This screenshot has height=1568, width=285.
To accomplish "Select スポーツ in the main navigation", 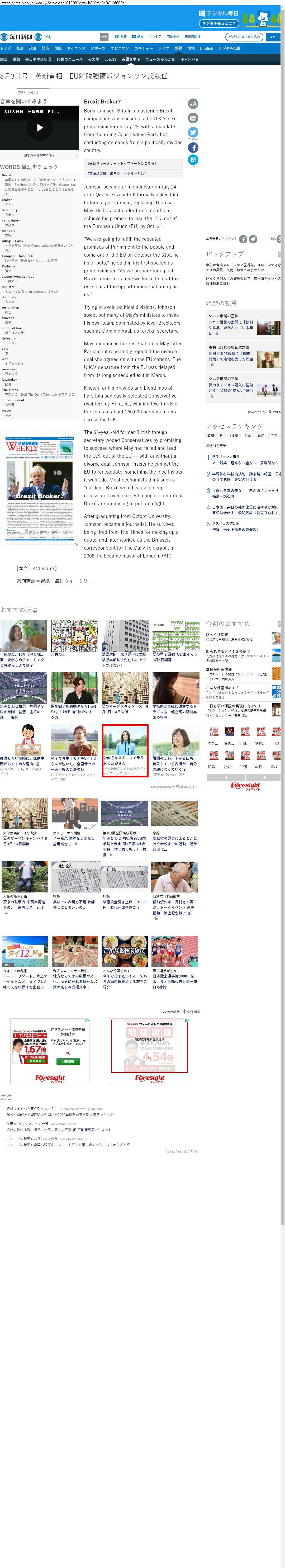I will pyautogui.click(x=98, y=48).
